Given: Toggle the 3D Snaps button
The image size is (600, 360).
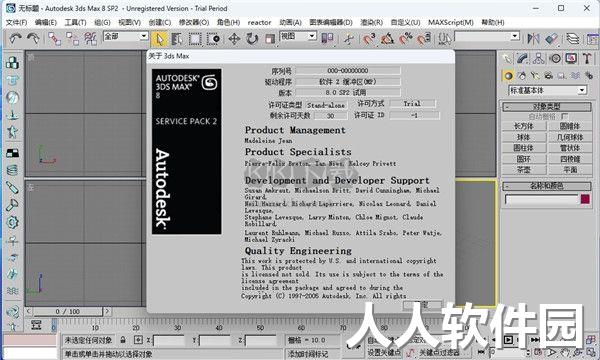Looking at the screenshot, I should point(369,39).
